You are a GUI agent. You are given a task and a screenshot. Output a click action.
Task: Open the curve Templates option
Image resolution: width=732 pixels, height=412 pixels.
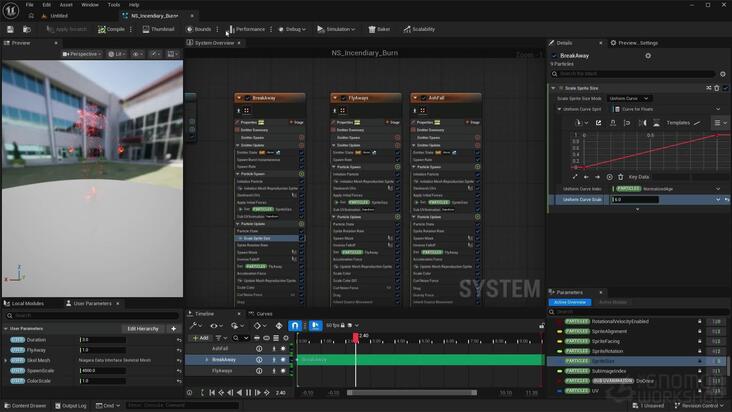683,123
